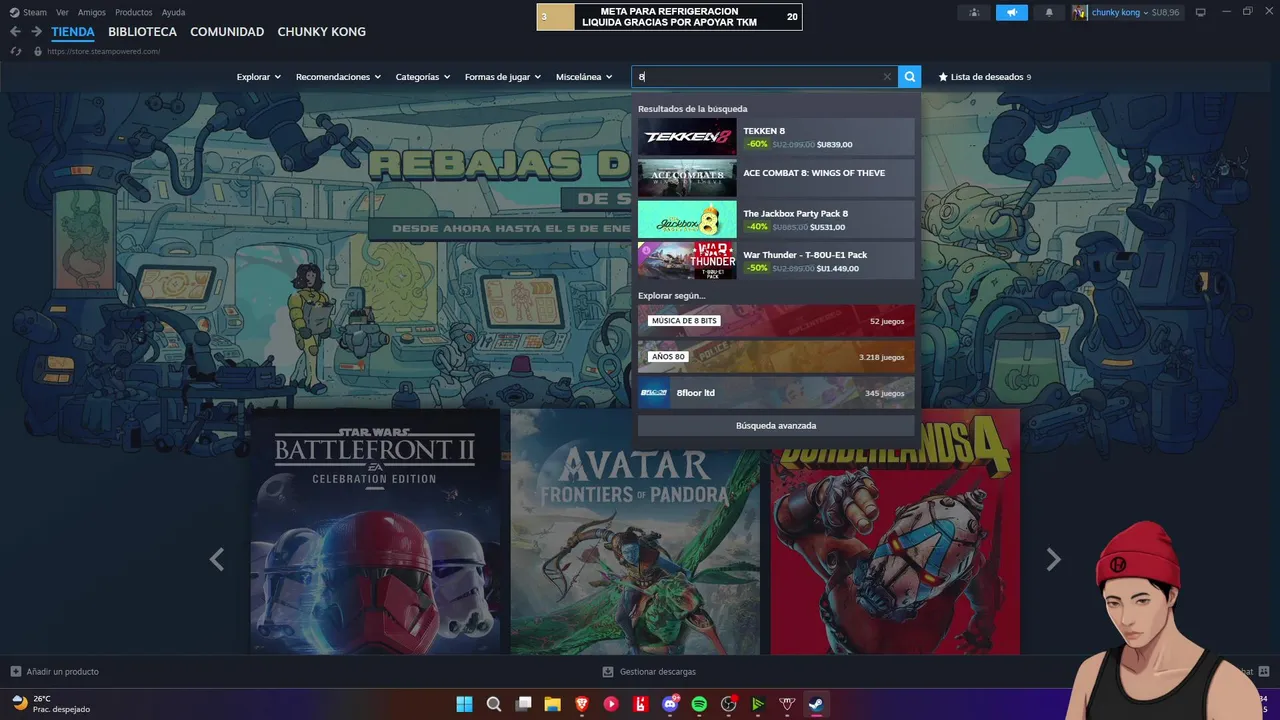Image resolution: width=1280 pixels, height=720 pixels.
Task: Click Añadir un producto
Action: click(55, 672)
